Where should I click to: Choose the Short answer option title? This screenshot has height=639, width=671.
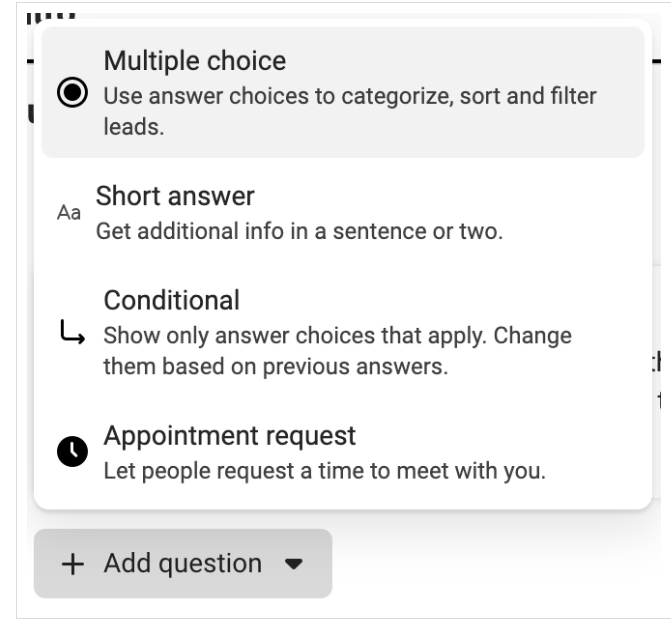(175, 196)
